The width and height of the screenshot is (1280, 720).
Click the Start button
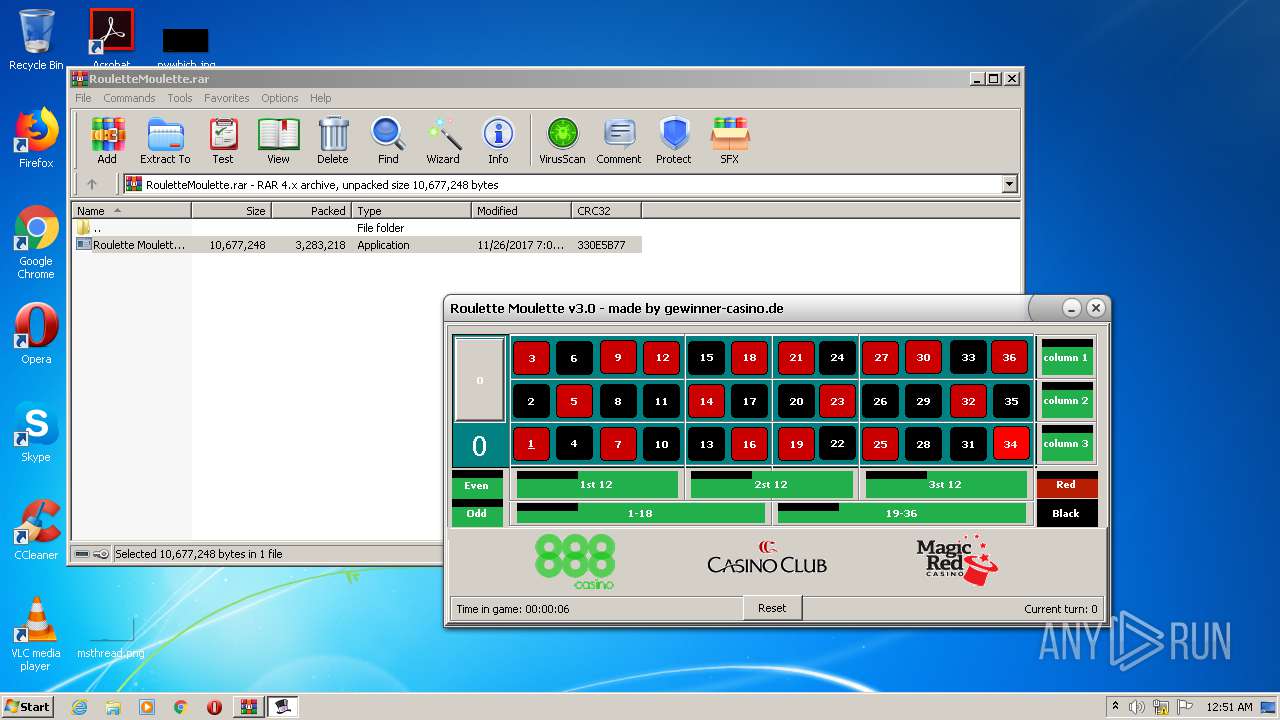(x=28, y=707)
